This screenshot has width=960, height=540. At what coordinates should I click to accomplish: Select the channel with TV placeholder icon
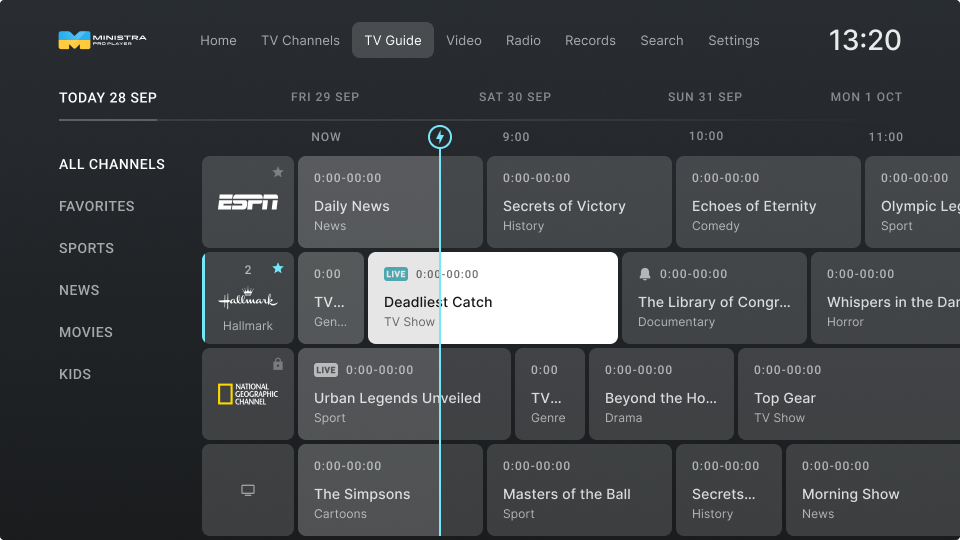pos(248,490)
